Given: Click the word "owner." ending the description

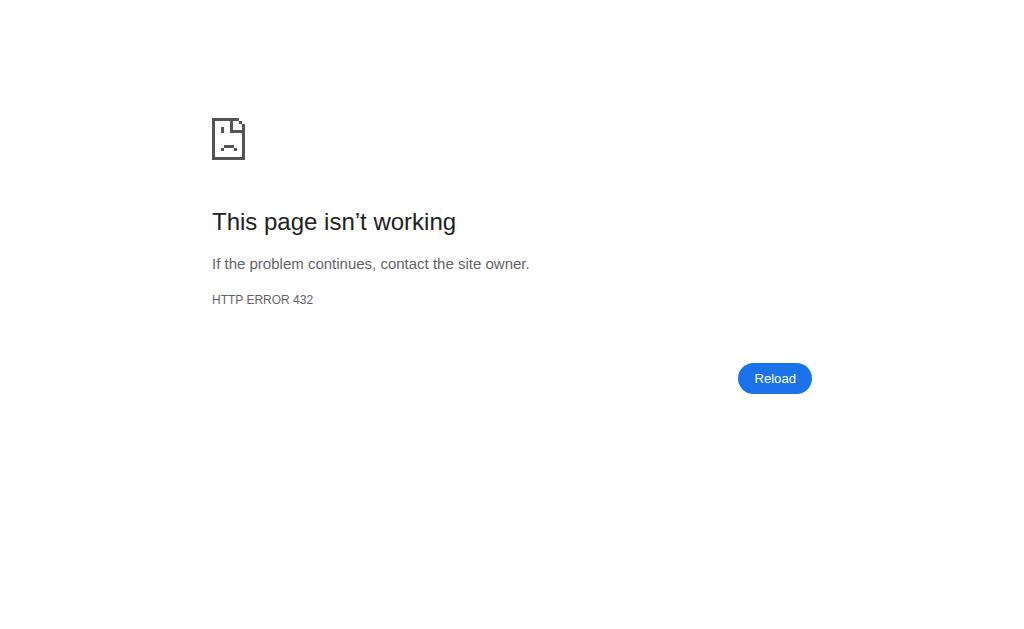Looking at the screenshot, I should point(507,264).
